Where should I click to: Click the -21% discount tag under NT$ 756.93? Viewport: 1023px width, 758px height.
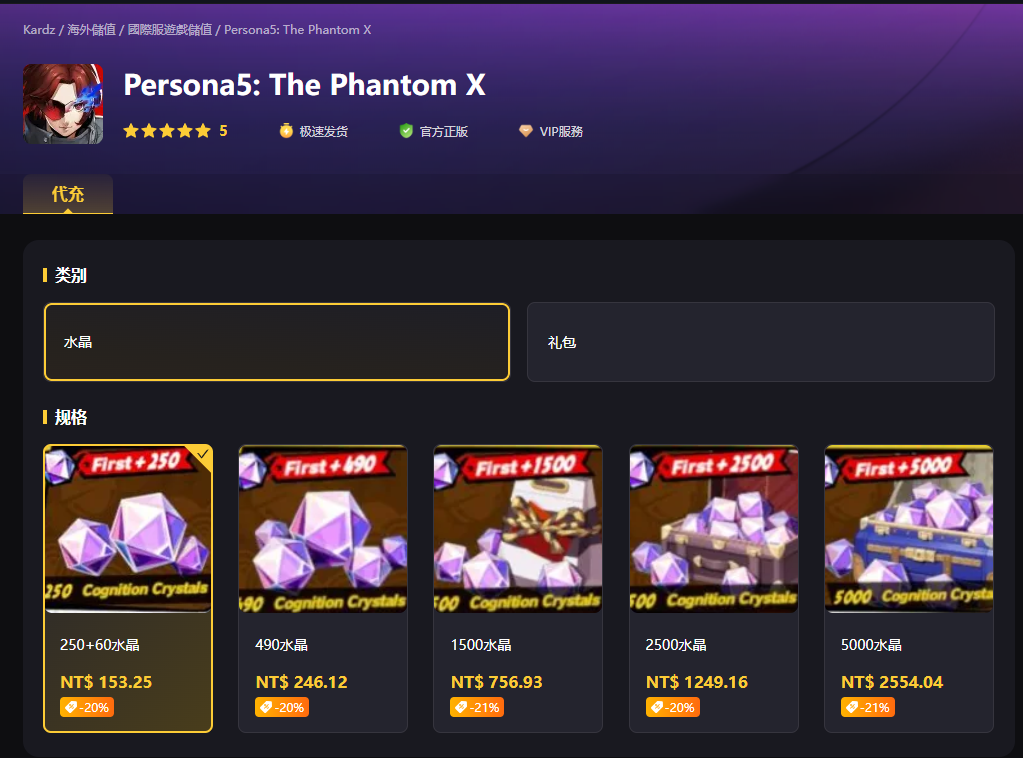pos(476,707)
